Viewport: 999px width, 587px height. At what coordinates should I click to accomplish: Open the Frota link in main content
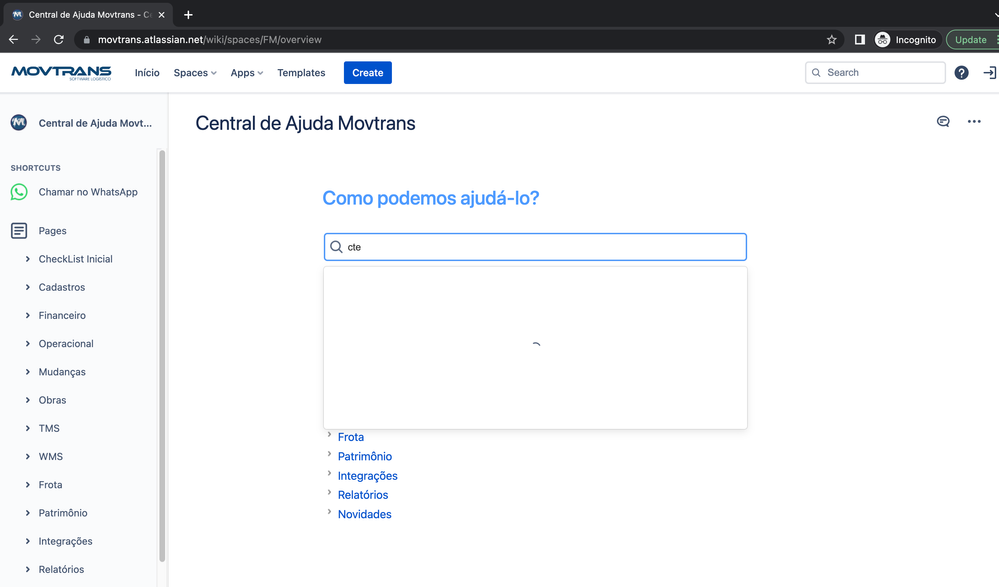point(351,437)
